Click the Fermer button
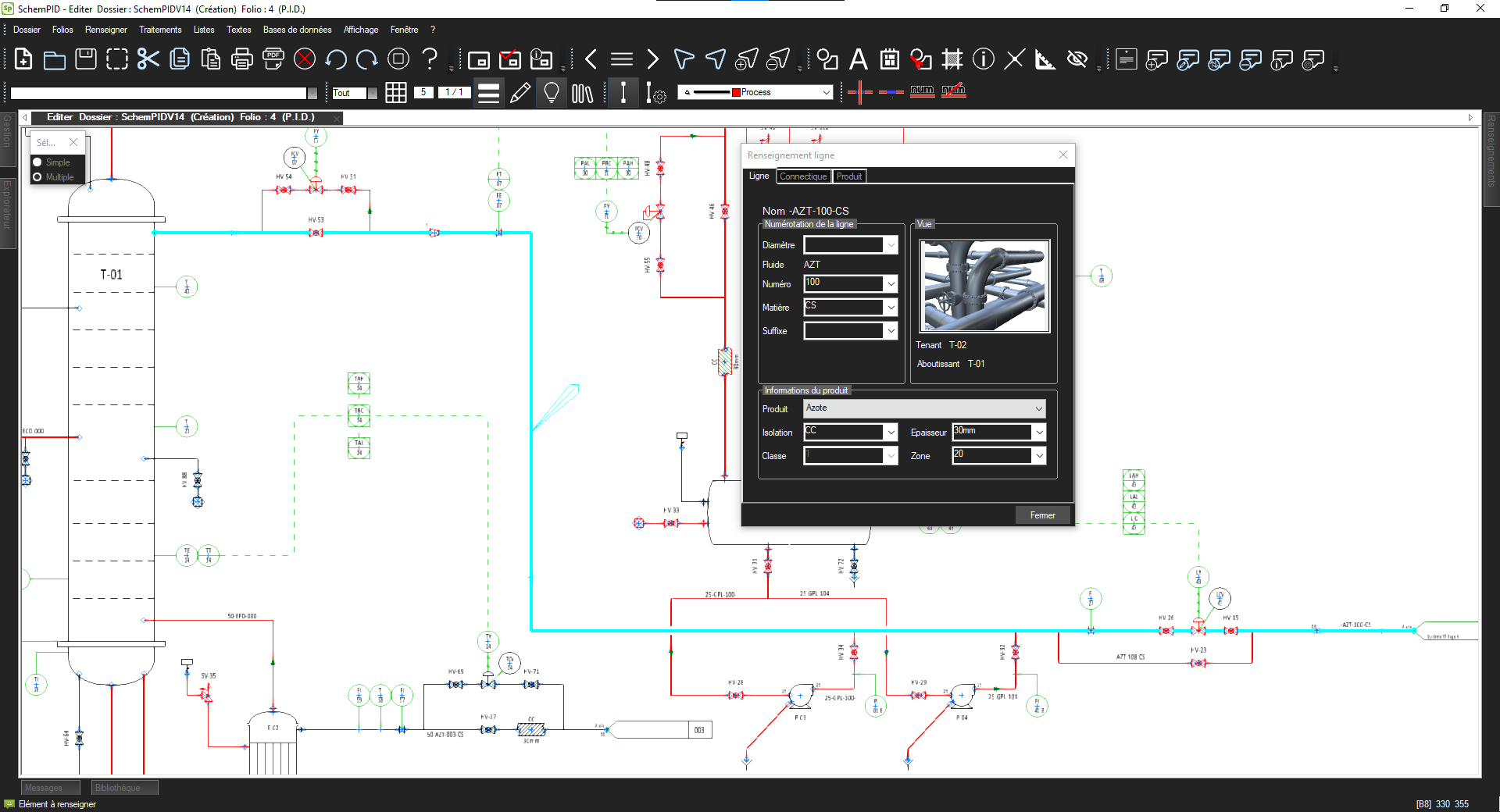 1042,515
